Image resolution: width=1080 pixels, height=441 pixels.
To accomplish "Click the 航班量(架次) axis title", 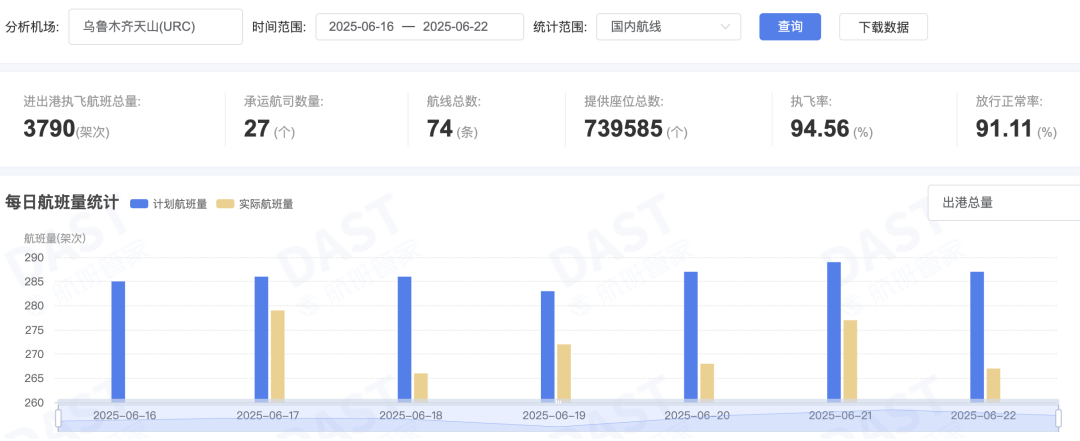I will click(x=54, y=238).
